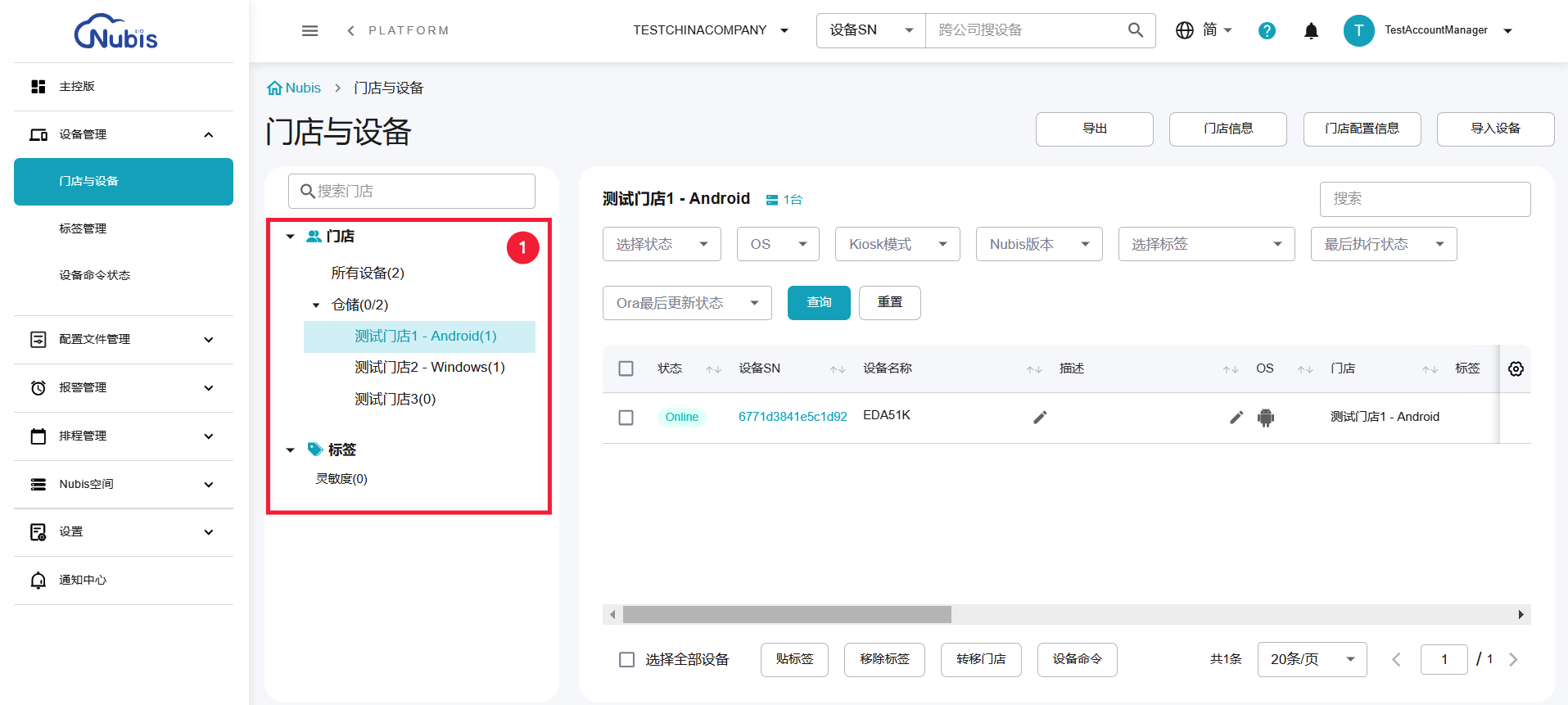Click the 导出 button
Viewport: 1568px width, 705px height.
click(x=1095, y=129)
